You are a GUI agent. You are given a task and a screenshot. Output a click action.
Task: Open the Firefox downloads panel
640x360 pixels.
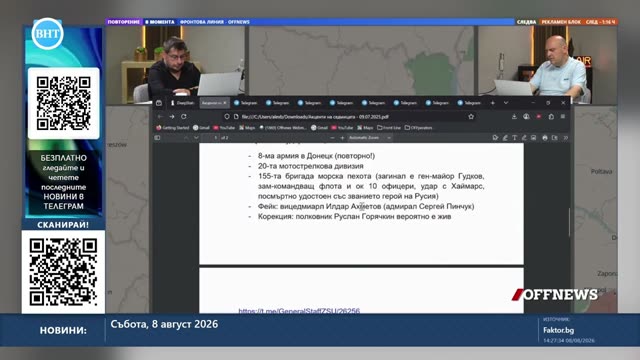tap(514, 117)
